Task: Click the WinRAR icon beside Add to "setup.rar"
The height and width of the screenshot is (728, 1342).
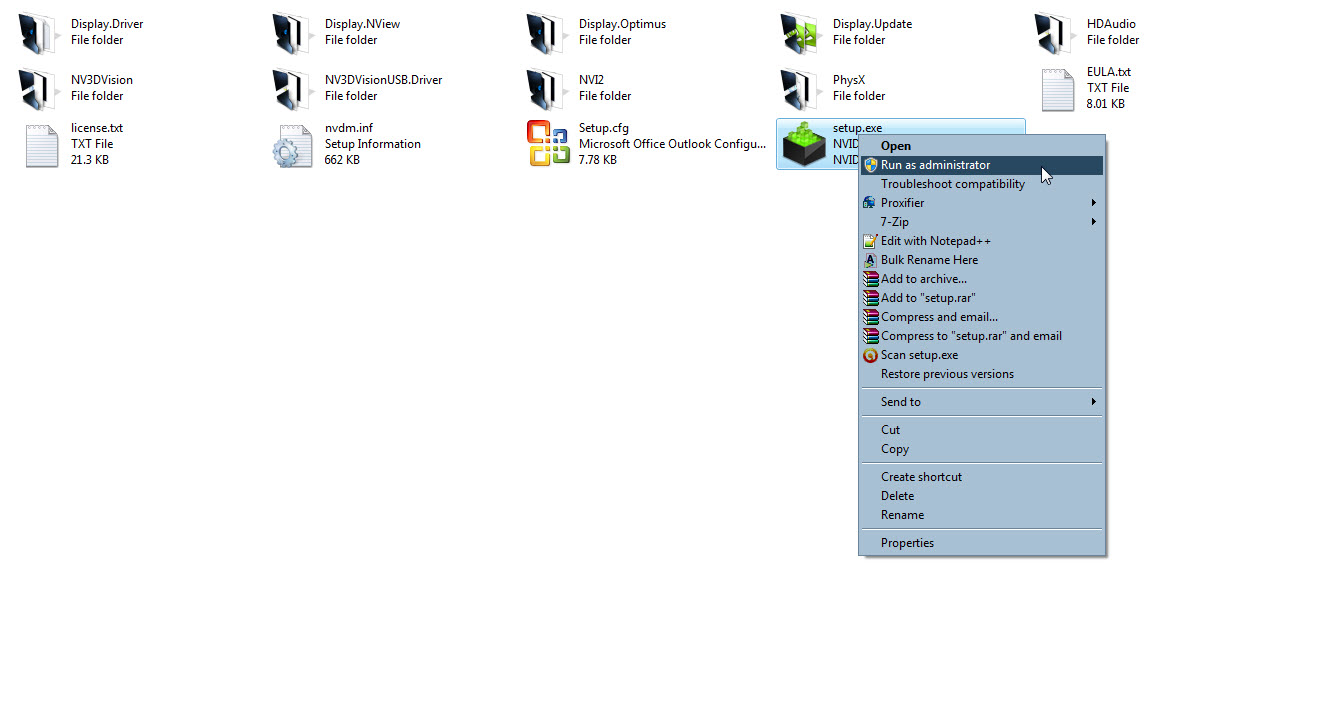Action: 870,298
